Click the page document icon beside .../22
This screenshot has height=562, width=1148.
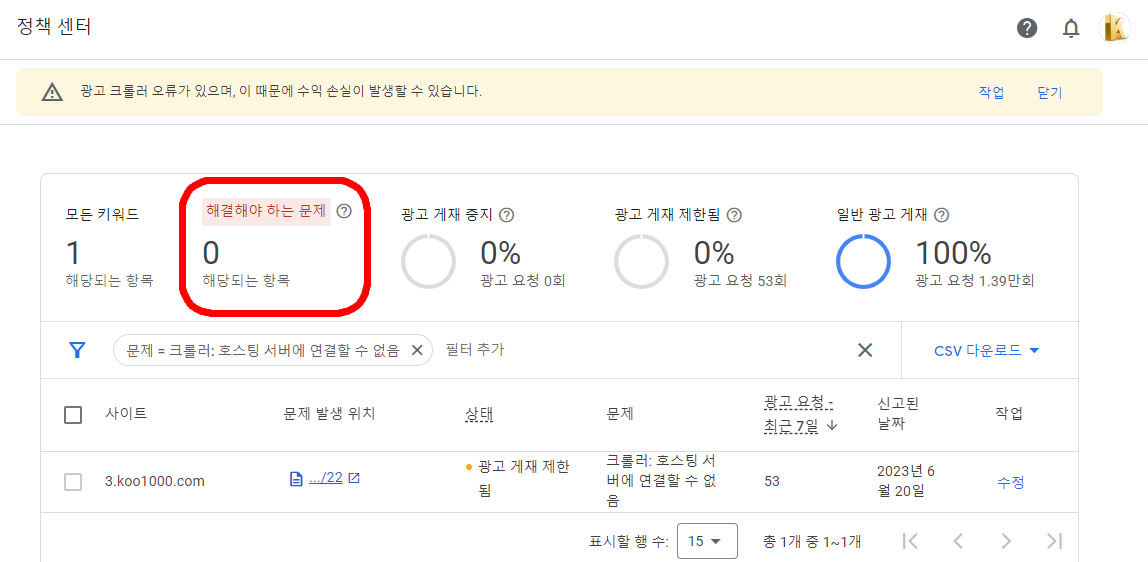pos(296,479)
